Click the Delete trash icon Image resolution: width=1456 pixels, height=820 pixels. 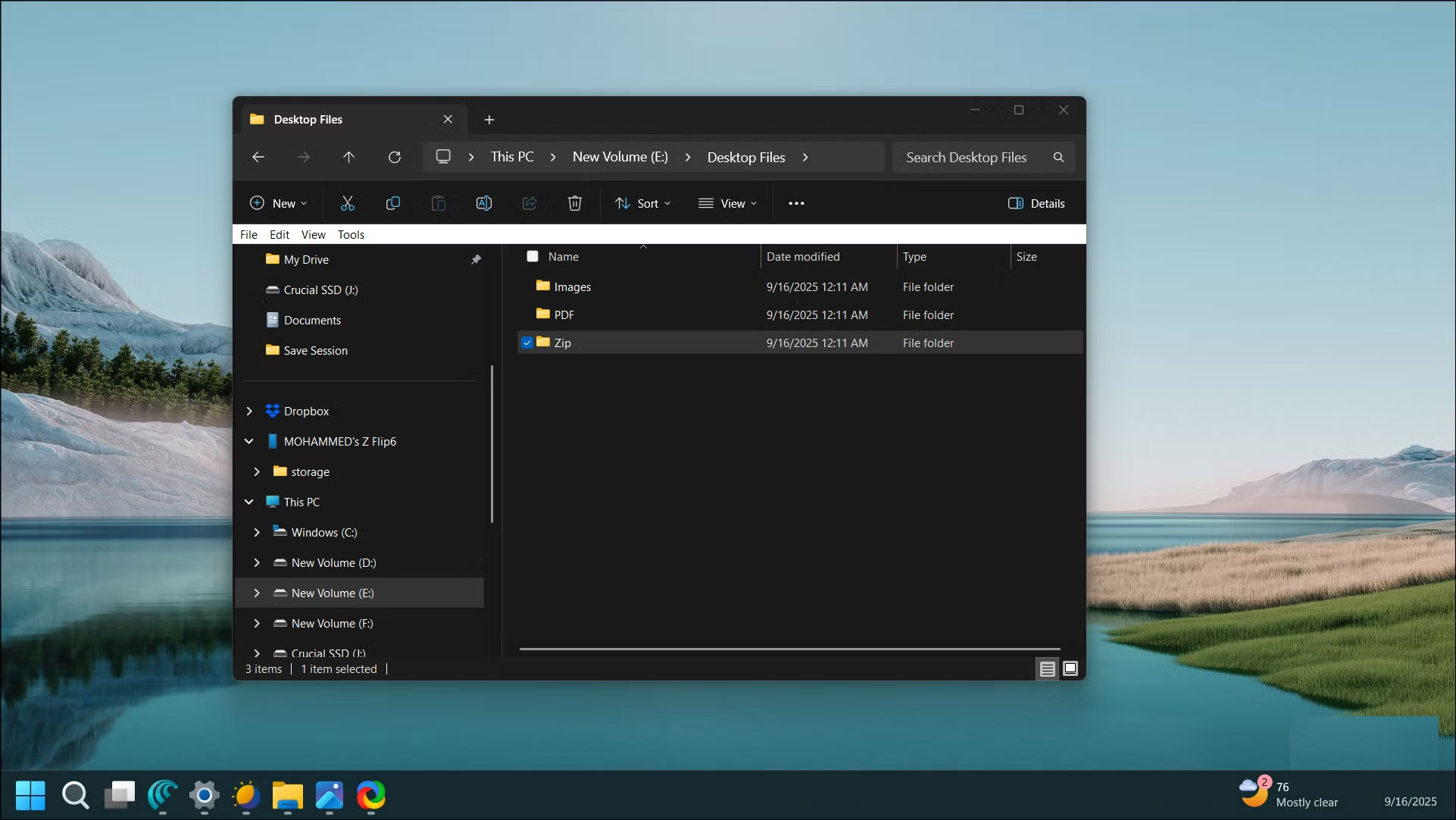[x=575, y=202]
